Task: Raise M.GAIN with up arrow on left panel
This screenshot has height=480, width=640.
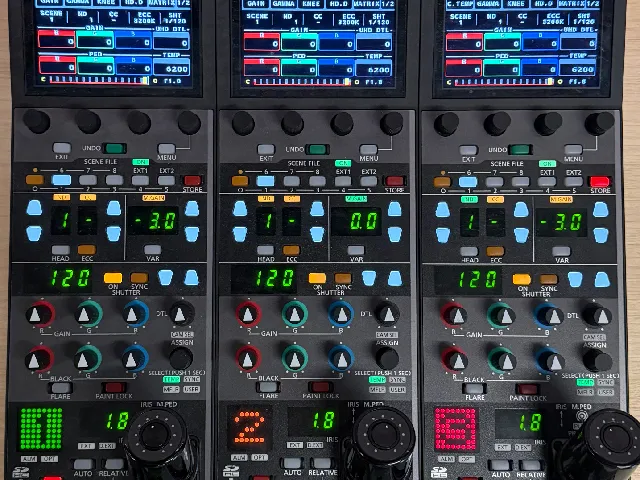Action: point(192,209)
